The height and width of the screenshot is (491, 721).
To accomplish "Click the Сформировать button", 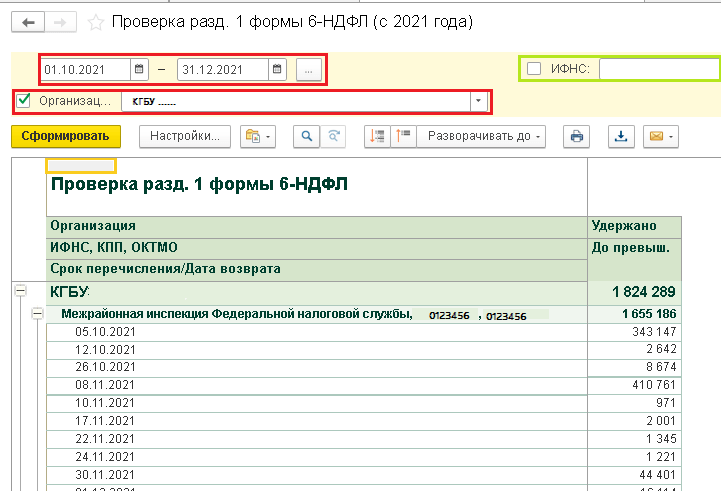I will [x=65, y=136].
